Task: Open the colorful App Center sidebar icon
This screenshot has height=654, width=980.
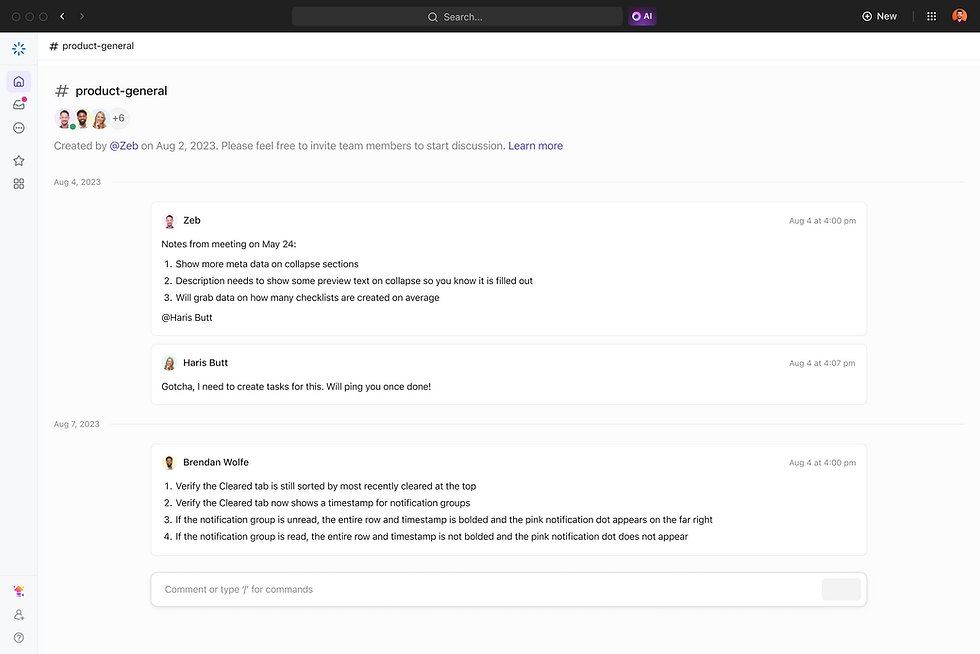Action: pos(18,590)
